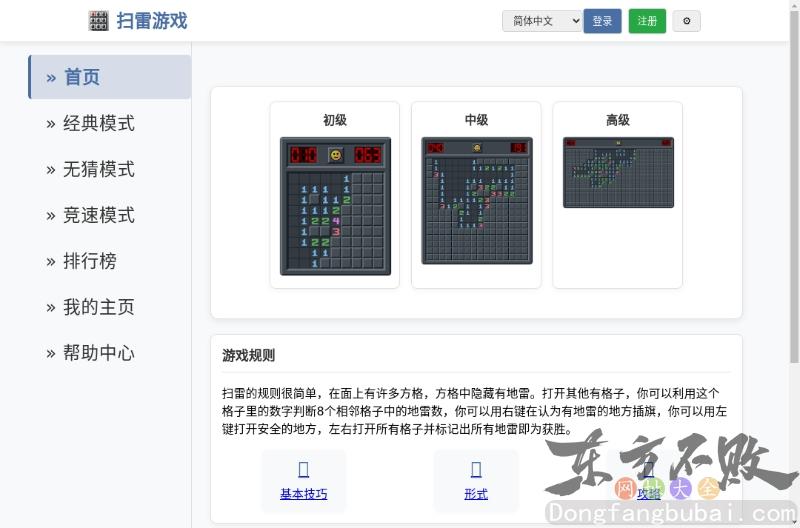Click the icon above 攻略

[648, 470]
